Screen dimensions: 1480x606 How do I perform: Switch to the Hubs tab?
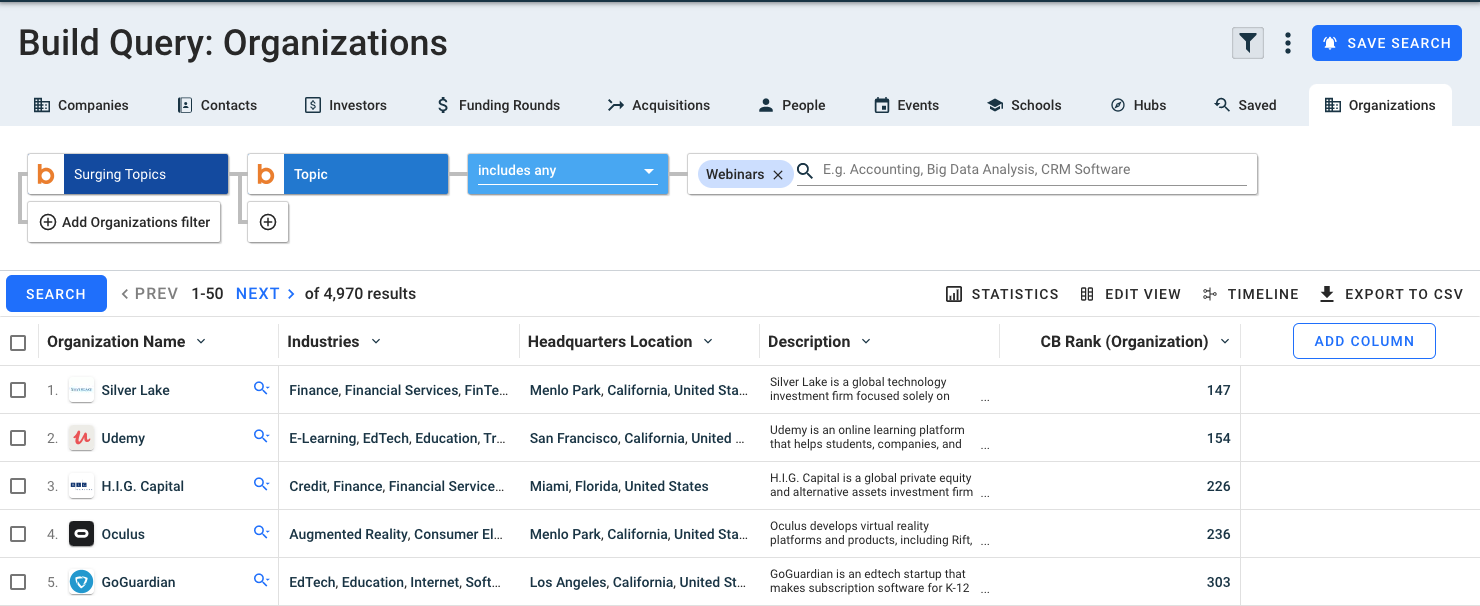pyautogui.click(x=1138, y=105)
